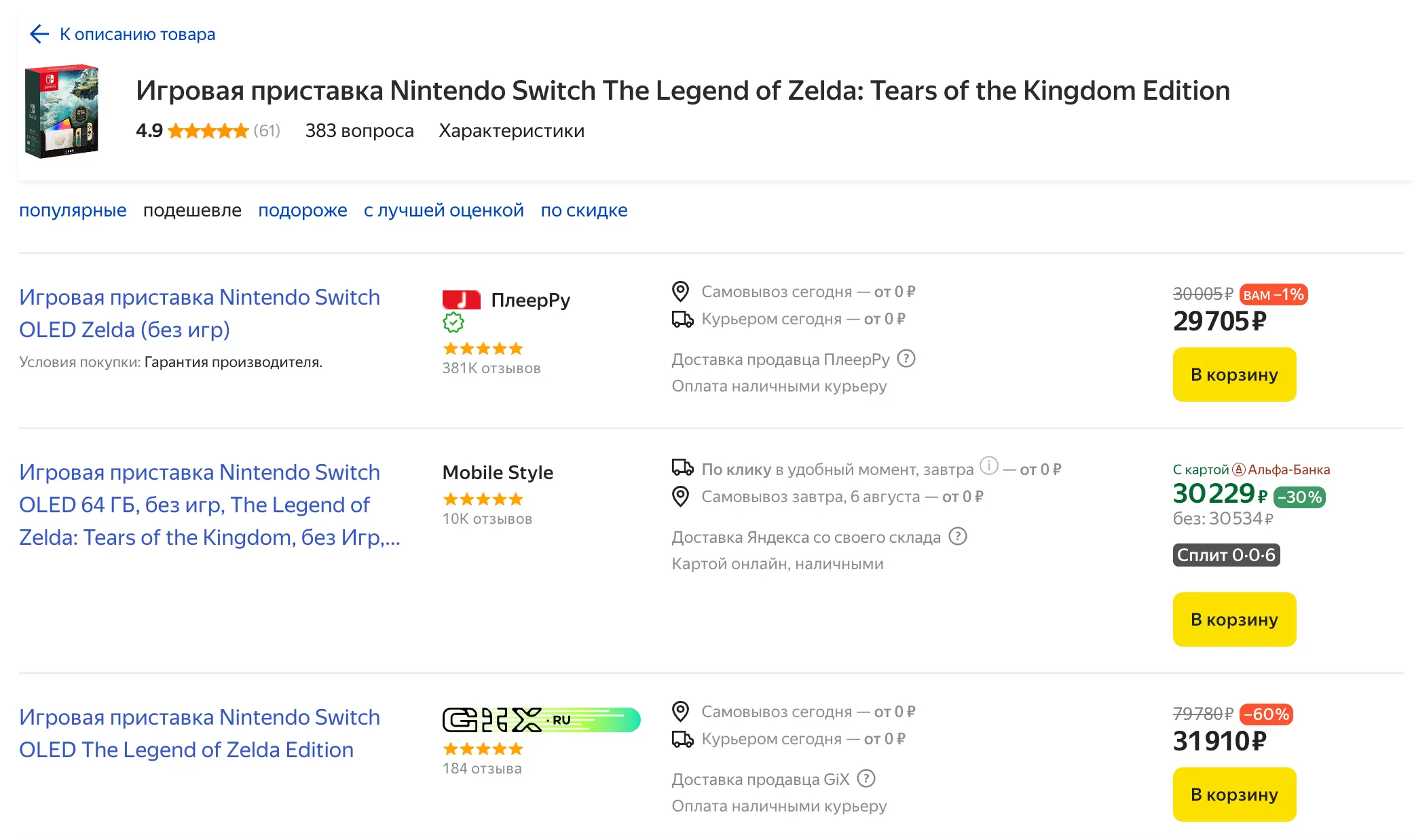The height and width of the screenshot is (840, 1412).
Task: Open the Nintendo Switch product thumbnail image
Action: tap(62, 111)
